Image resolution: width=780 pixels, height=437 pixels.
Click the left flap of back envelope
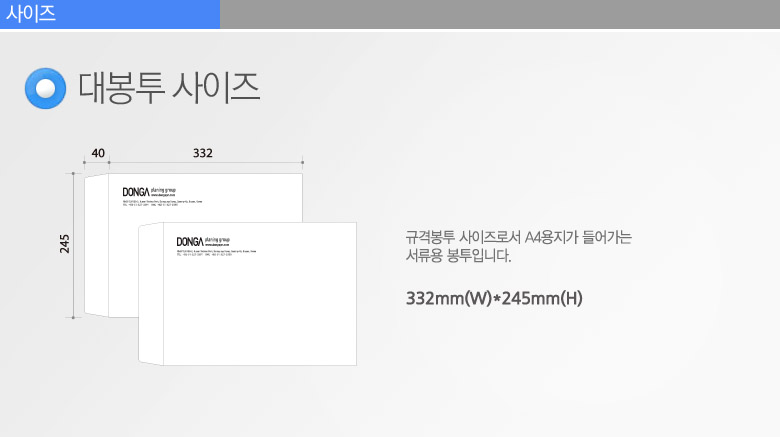coord(96,245)
